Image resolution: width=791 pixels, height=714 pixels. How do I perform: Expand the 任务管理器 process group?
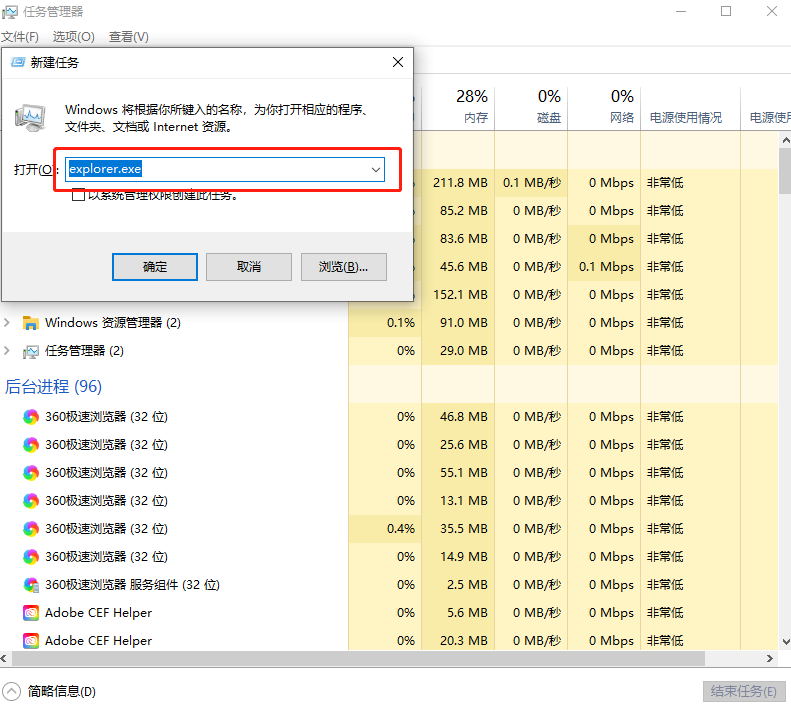[x=8, y=351]
